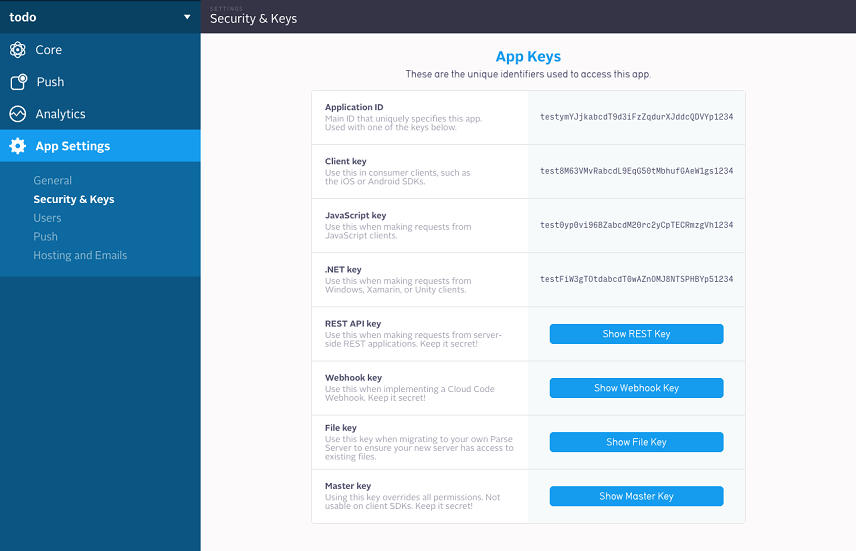Click the File key label
This screenshot has width=856, height=551.
pyautogui.click(x=341, y=428)
